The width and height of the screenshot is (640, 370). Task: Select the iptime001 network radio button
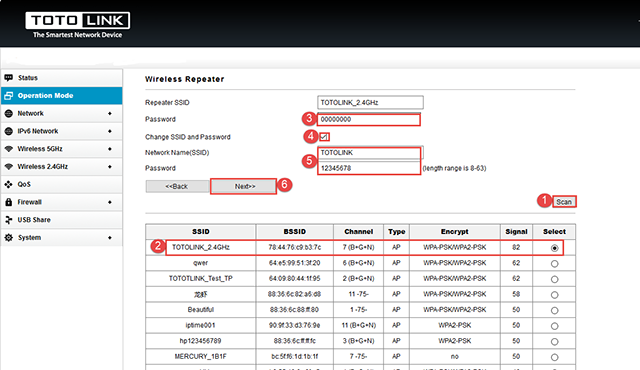tap(554, 326)
